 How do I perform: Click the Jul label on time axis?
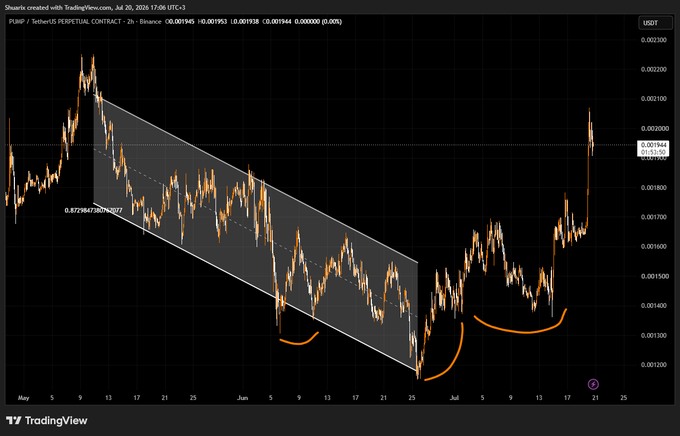[454, 398]
